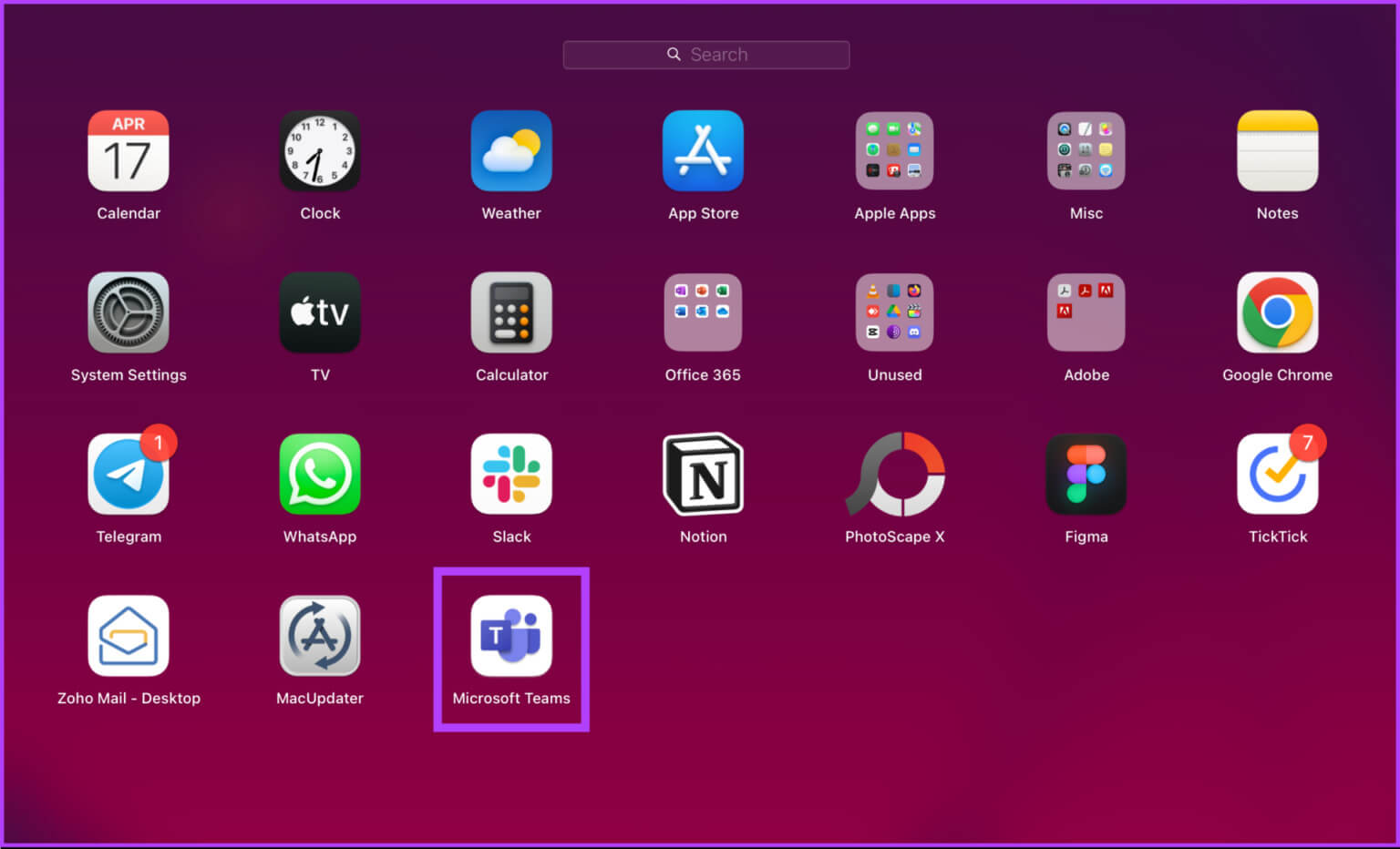
Task: Open the Adobe folder
Action: [1086, 312]
